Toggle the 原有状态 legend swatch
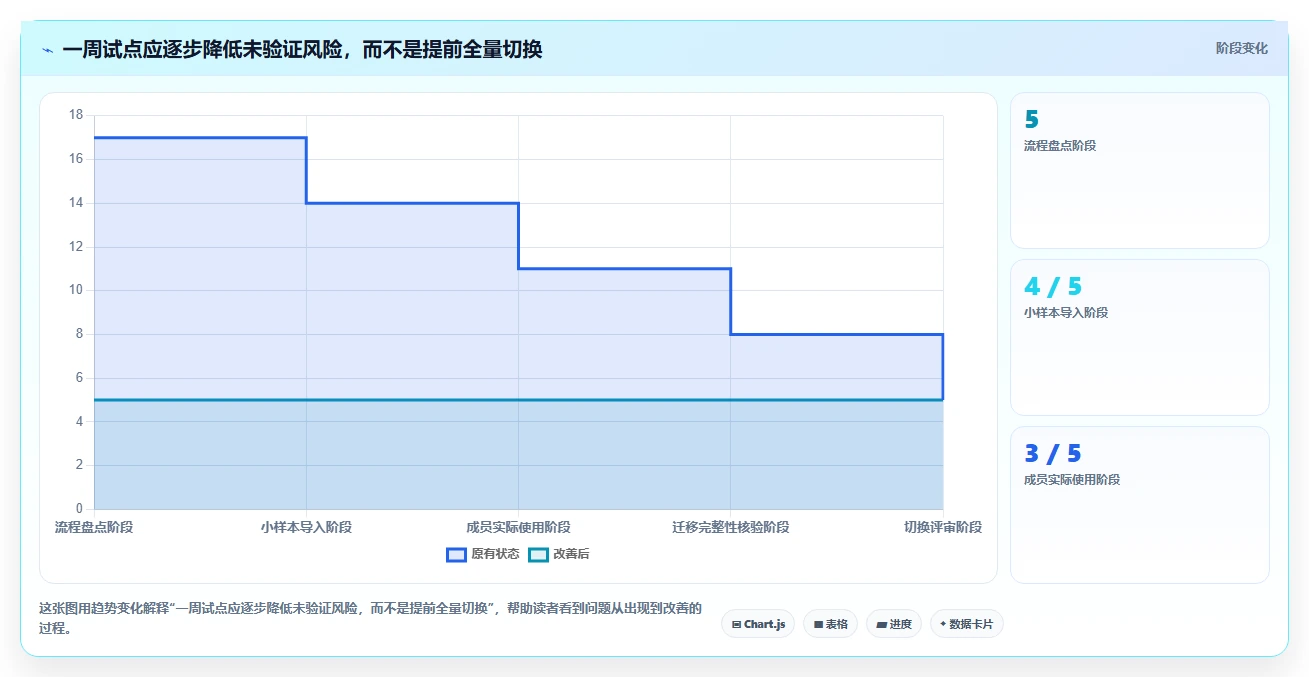This screenshot has height=677, width=1309. [x=456, y=554]
